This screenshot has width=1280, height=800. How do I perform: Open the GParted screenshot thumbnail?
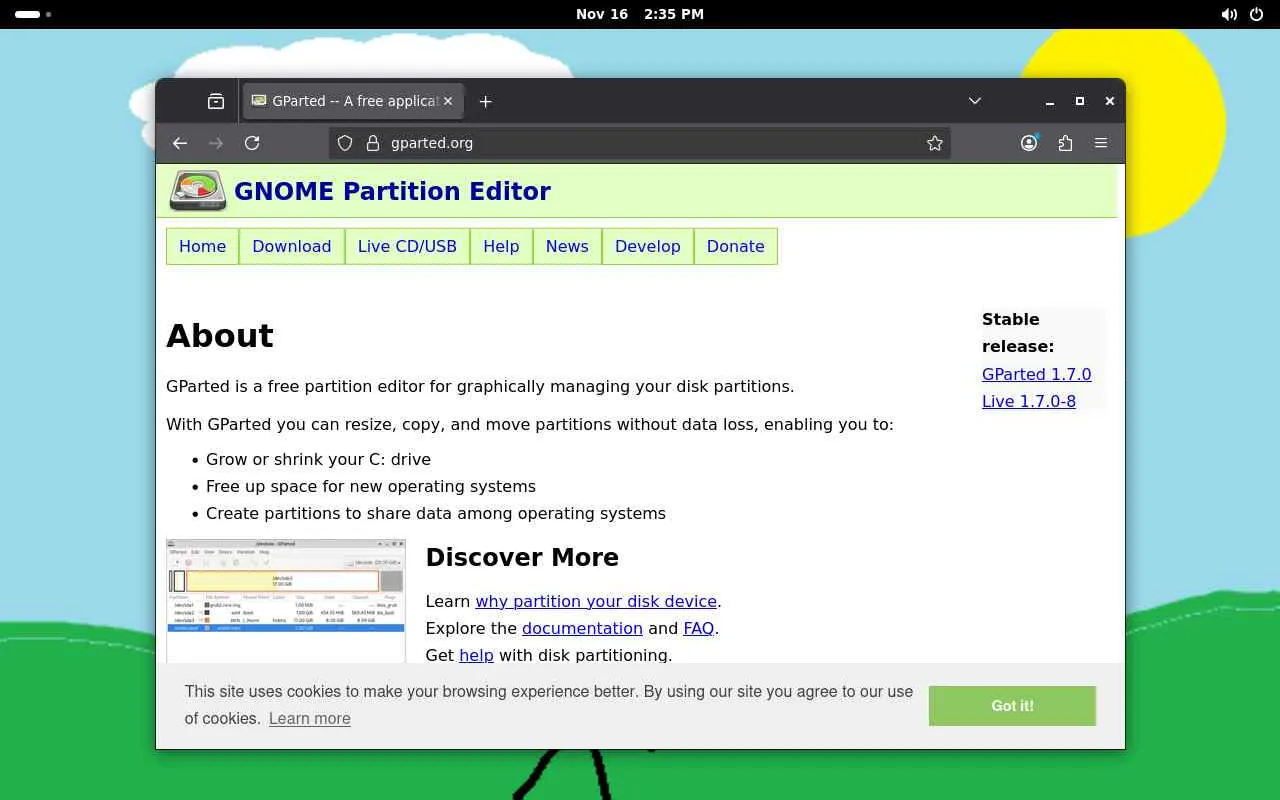[x=286, y=600]
